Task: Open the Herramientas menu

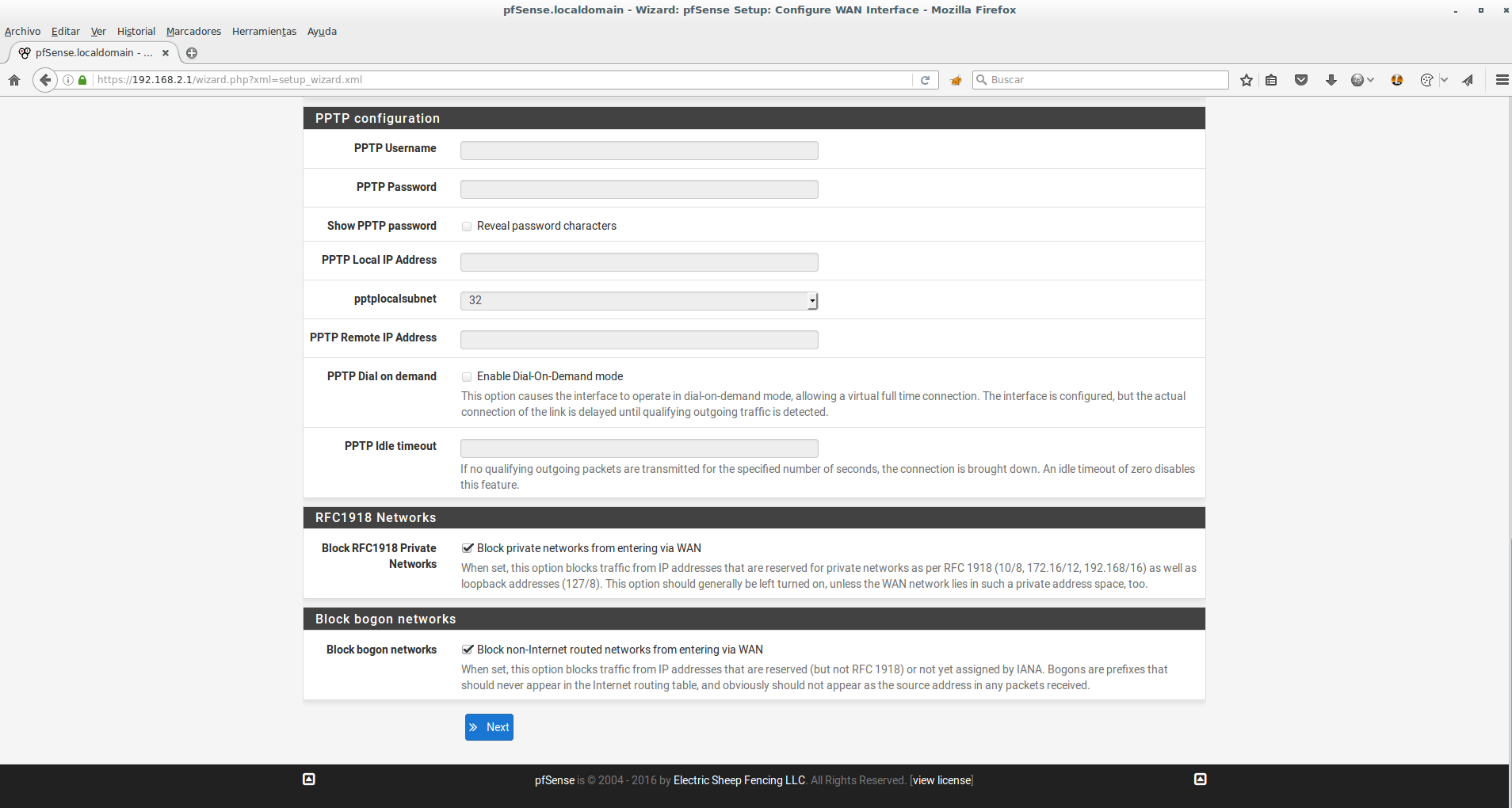Action: click(264, 32)
